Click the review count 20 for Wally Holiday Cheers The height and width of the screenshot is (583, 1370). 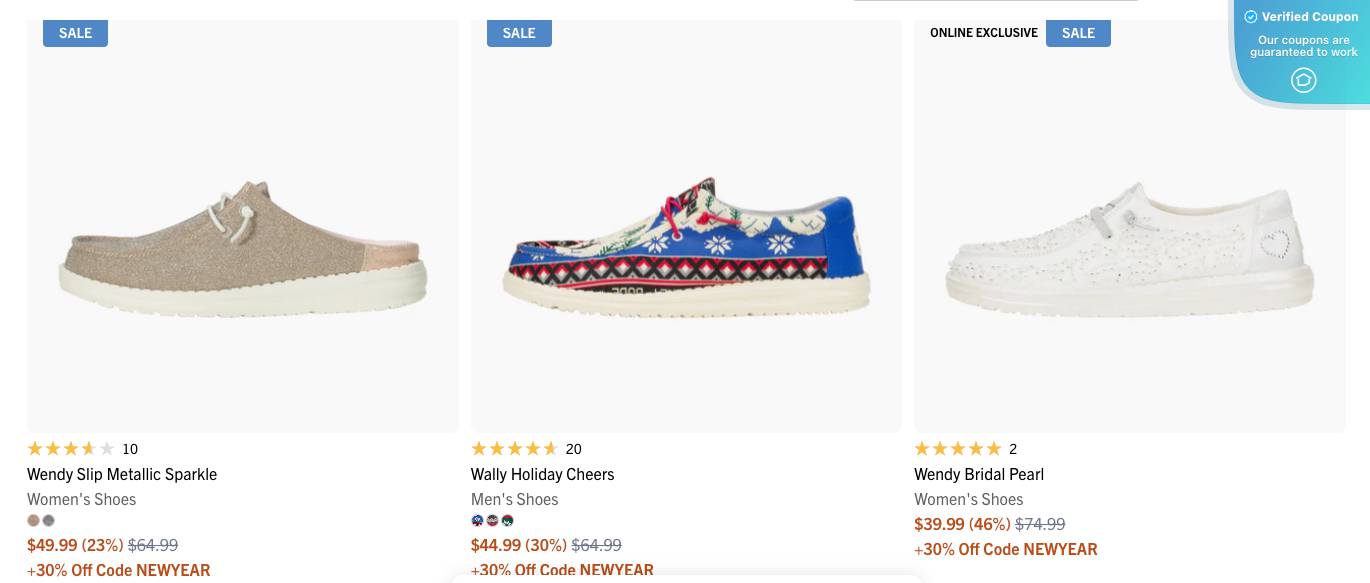tap(574, 448)
